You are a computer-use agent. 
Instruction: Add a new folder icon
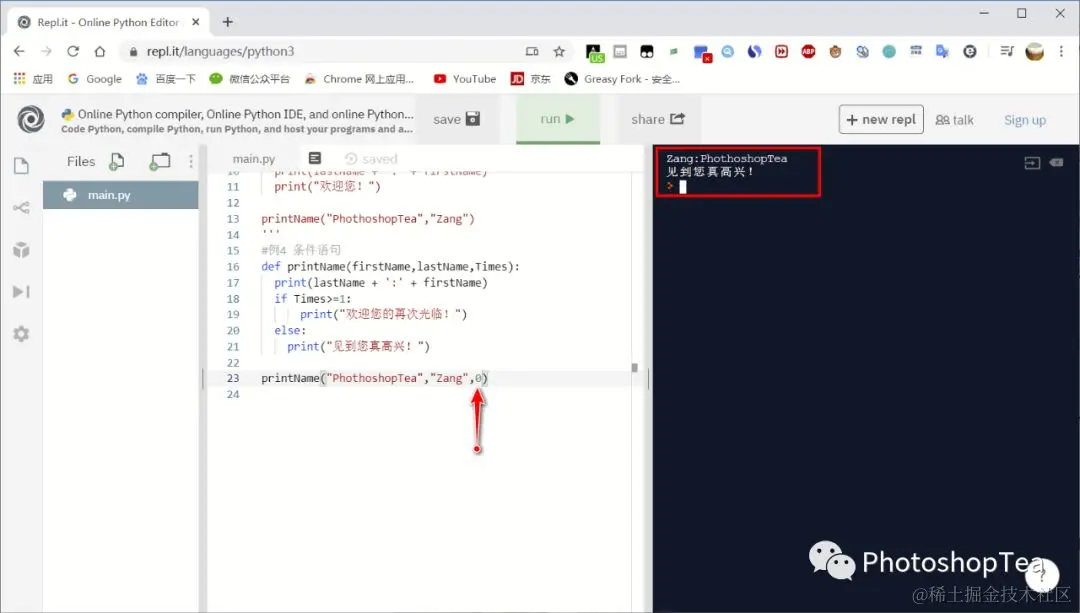tap(160, 161)
